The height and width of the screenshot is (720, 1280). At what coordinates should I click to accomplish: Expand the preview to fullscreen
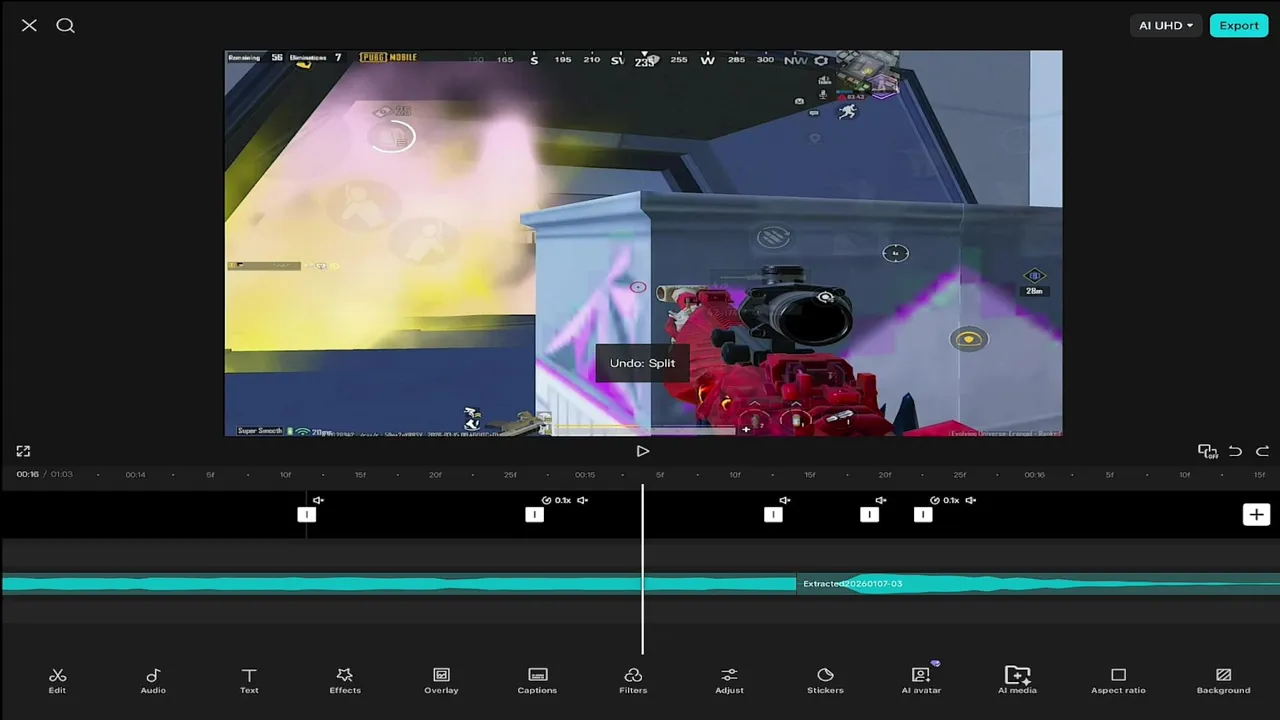23,452
